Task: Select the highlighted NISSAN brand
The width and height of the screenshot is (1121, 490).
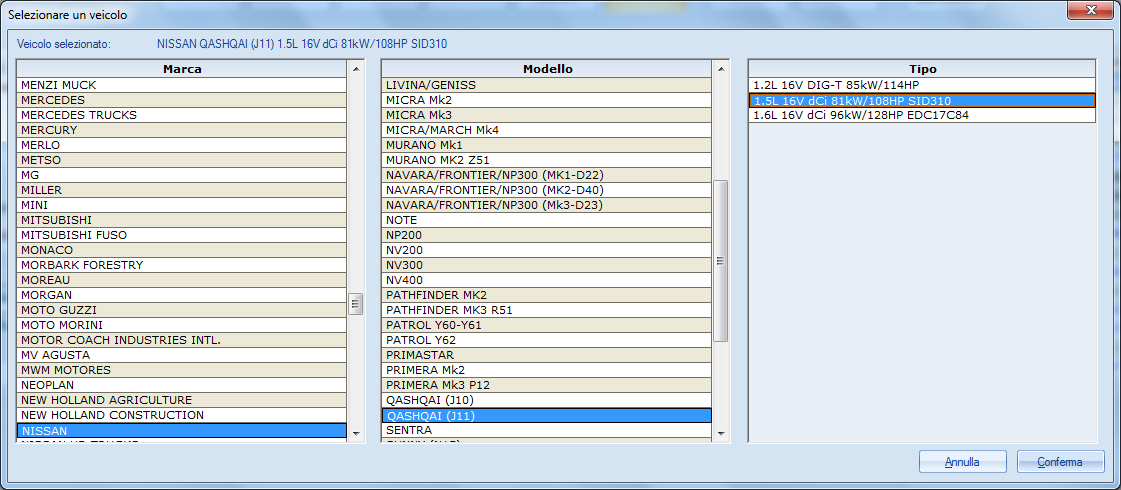Action: point(182,431)
